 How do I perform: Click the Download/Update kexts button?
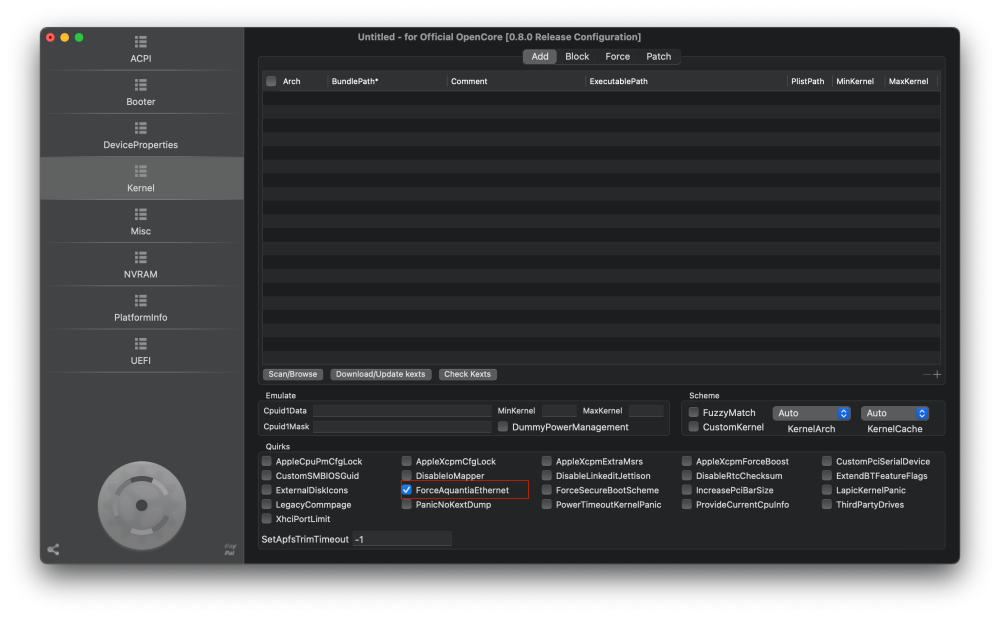click(x=381, y=375)
